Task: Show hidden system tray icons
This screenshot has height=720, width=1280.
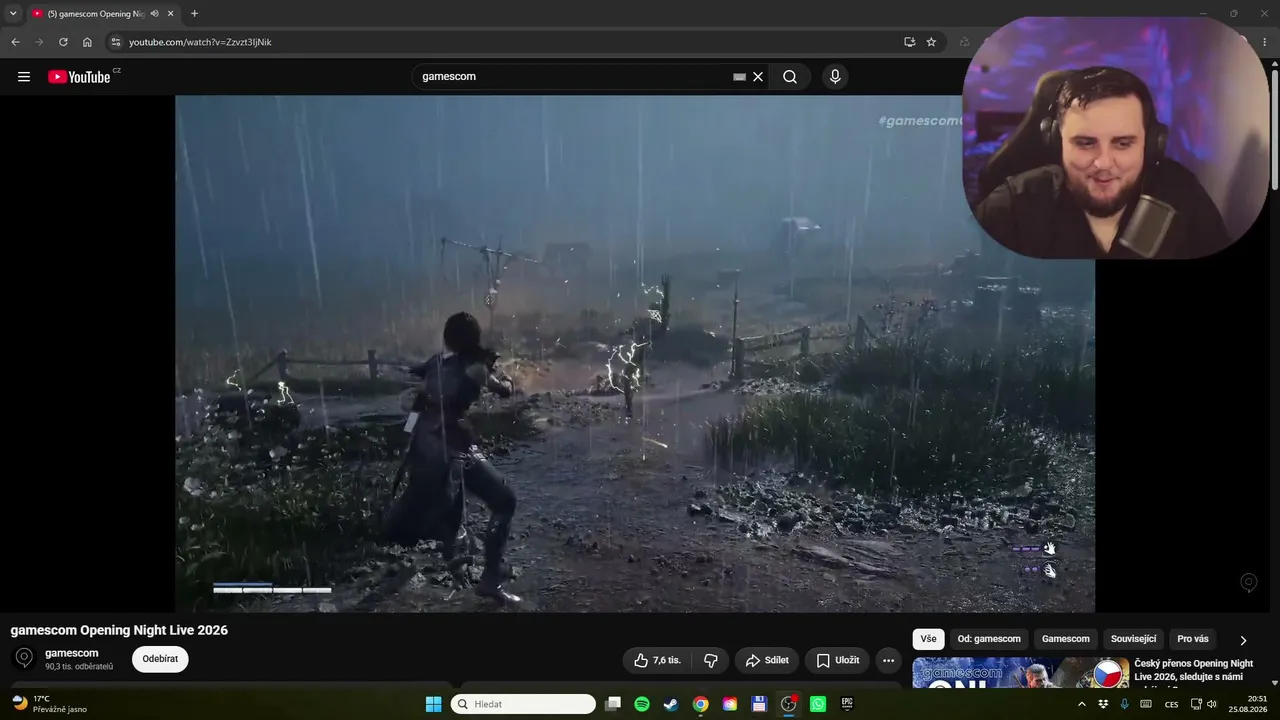Action: [1081, 704]
